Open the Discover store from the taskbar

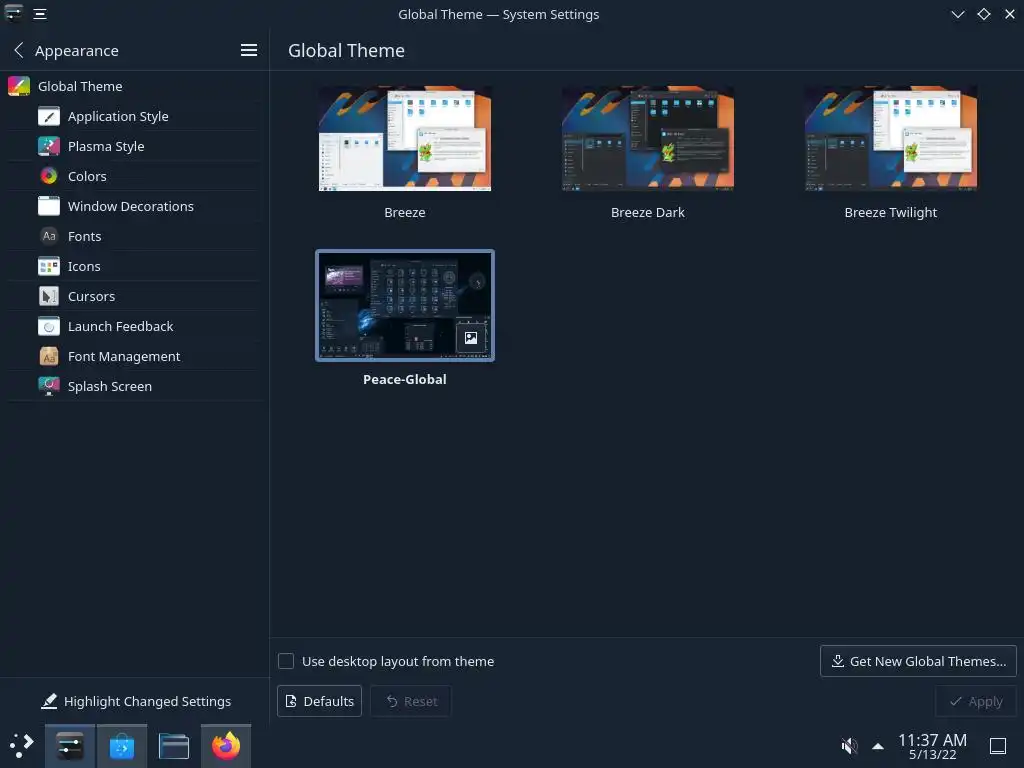click(x=121, y=746)
